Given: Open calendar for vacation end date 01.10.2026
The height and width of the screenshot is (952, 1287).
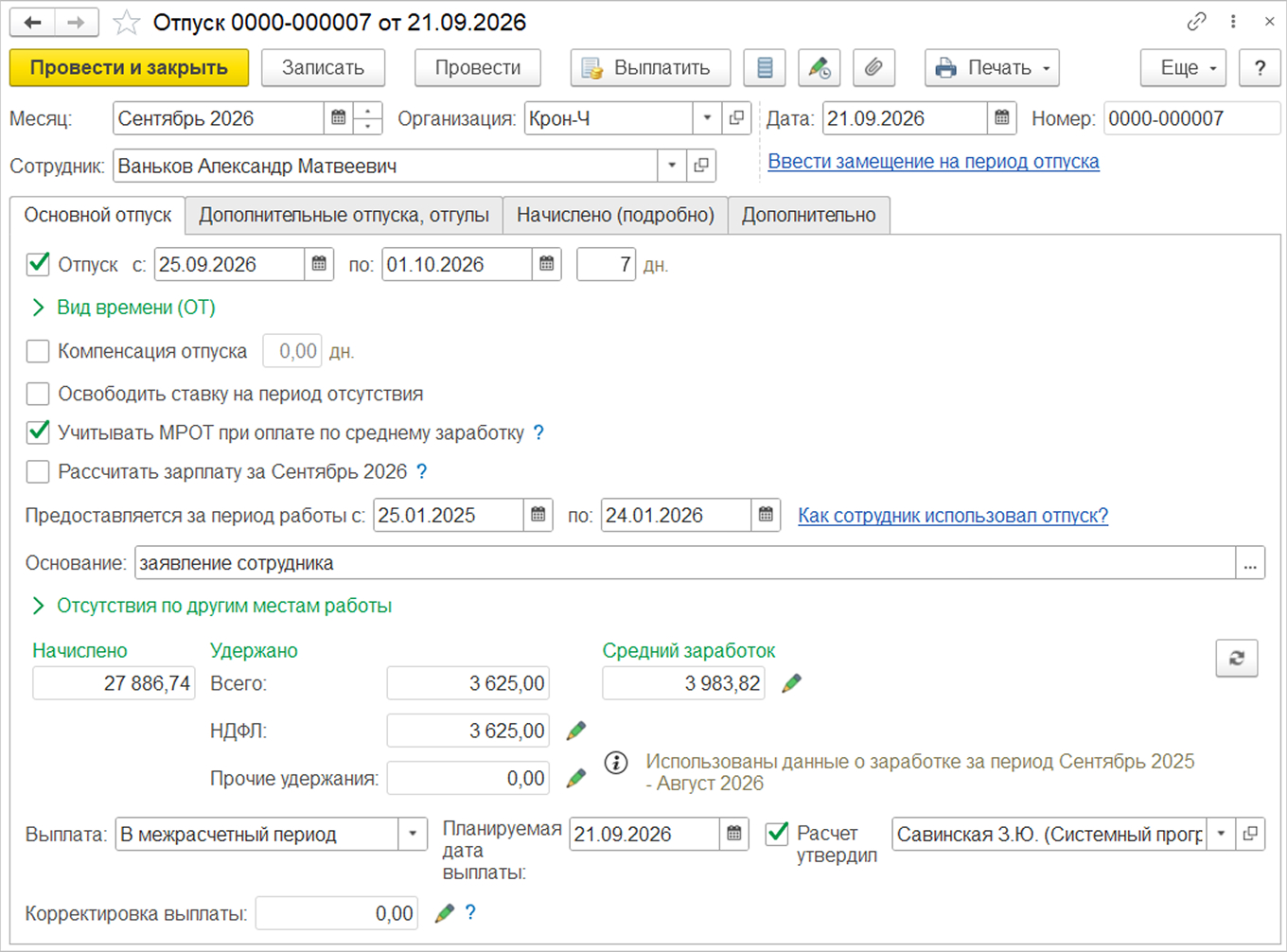Looking at the screenshot, I should (546, 264).
